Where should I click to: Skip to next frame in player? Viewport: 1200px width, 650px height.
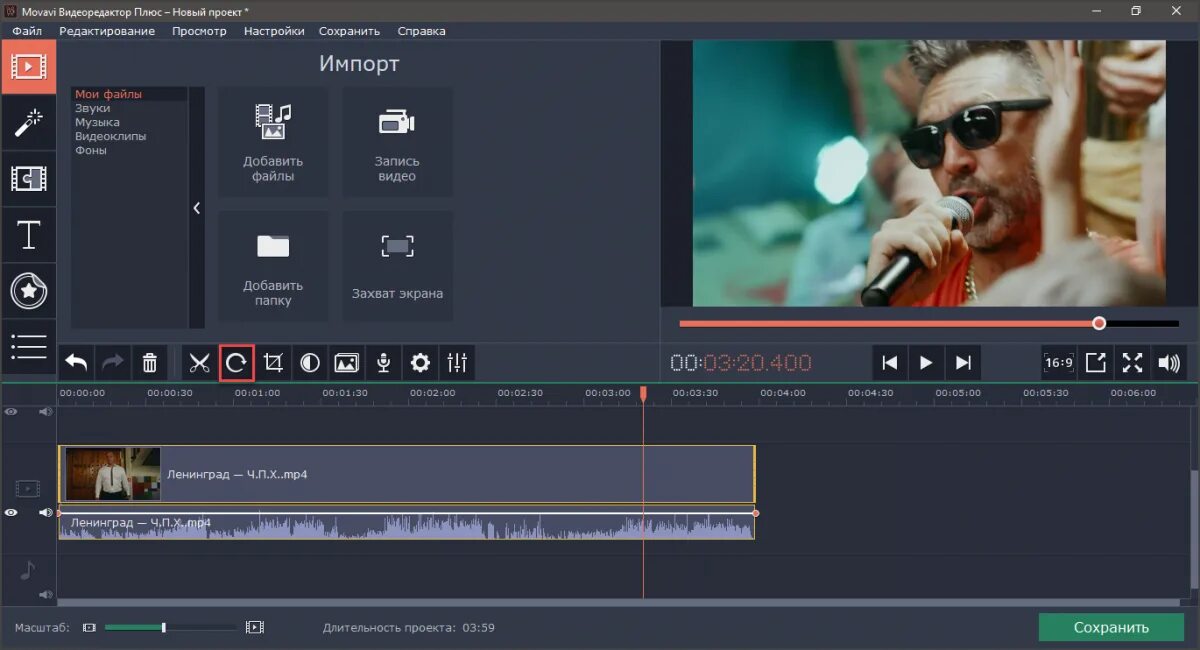tap(963, 362)
